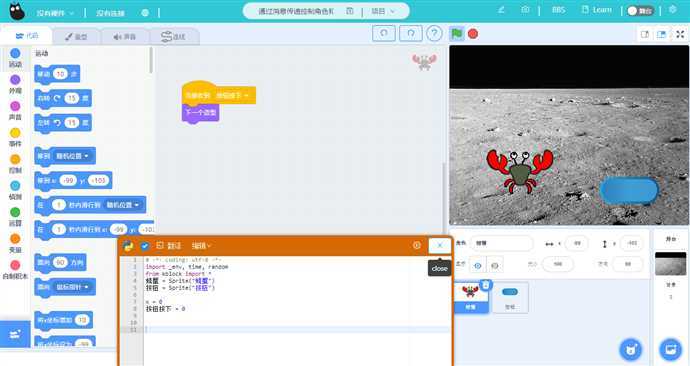Open the Learn link

pyautogui.click(x=597, y=10)
